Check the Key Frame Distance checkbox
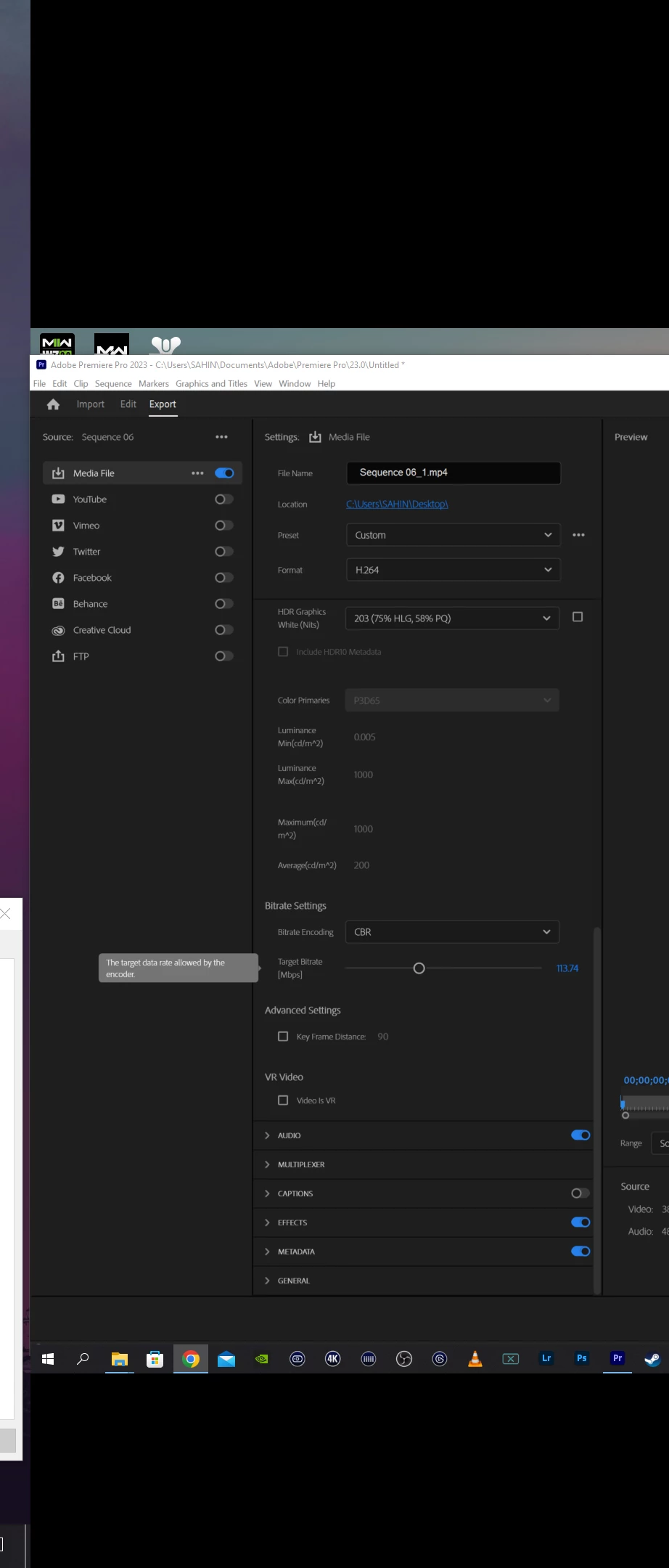669x1568 pixels. [283, 1037]
